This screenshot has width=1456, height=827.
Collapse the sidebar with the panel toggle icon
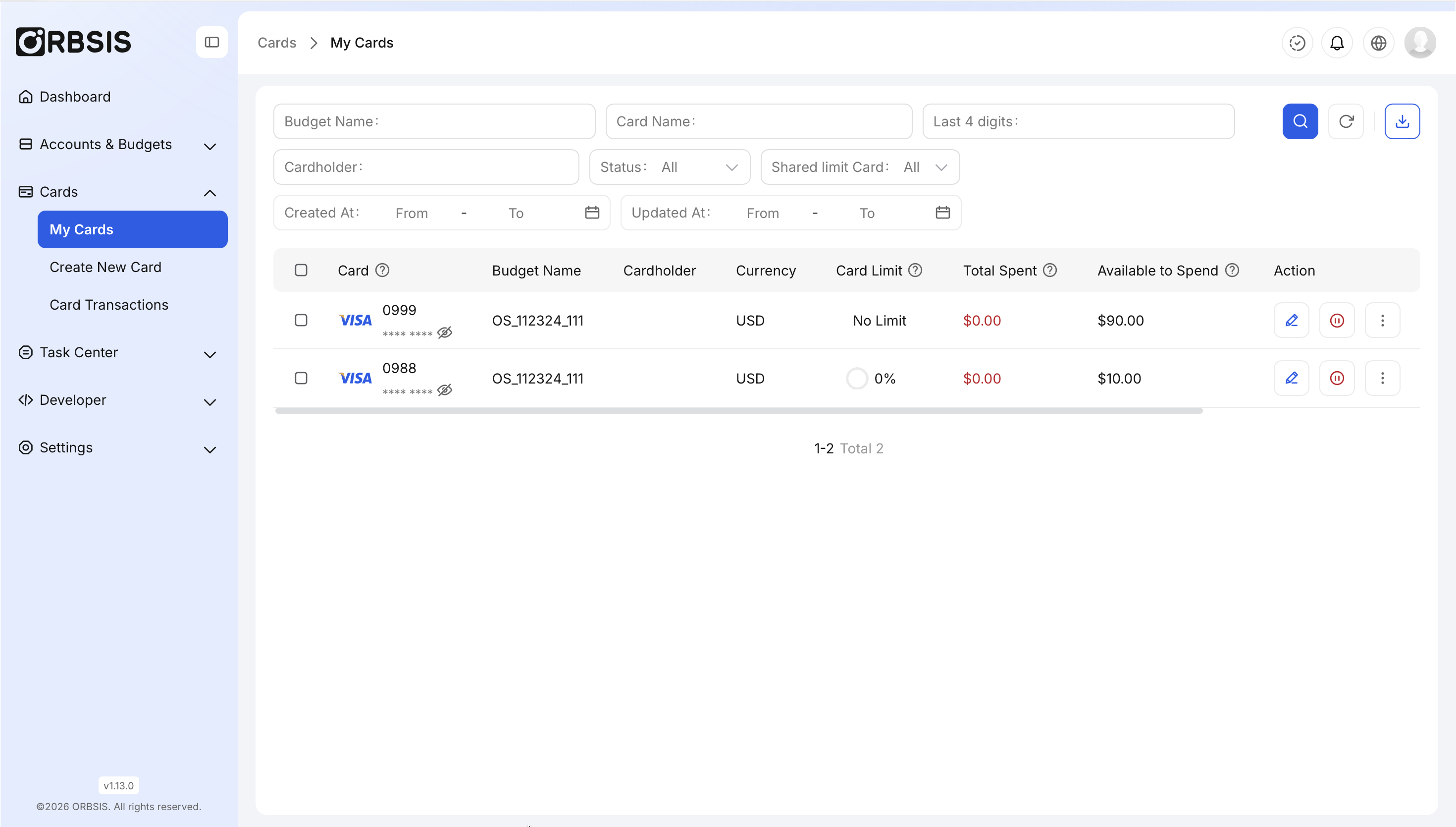coord(212,42)
